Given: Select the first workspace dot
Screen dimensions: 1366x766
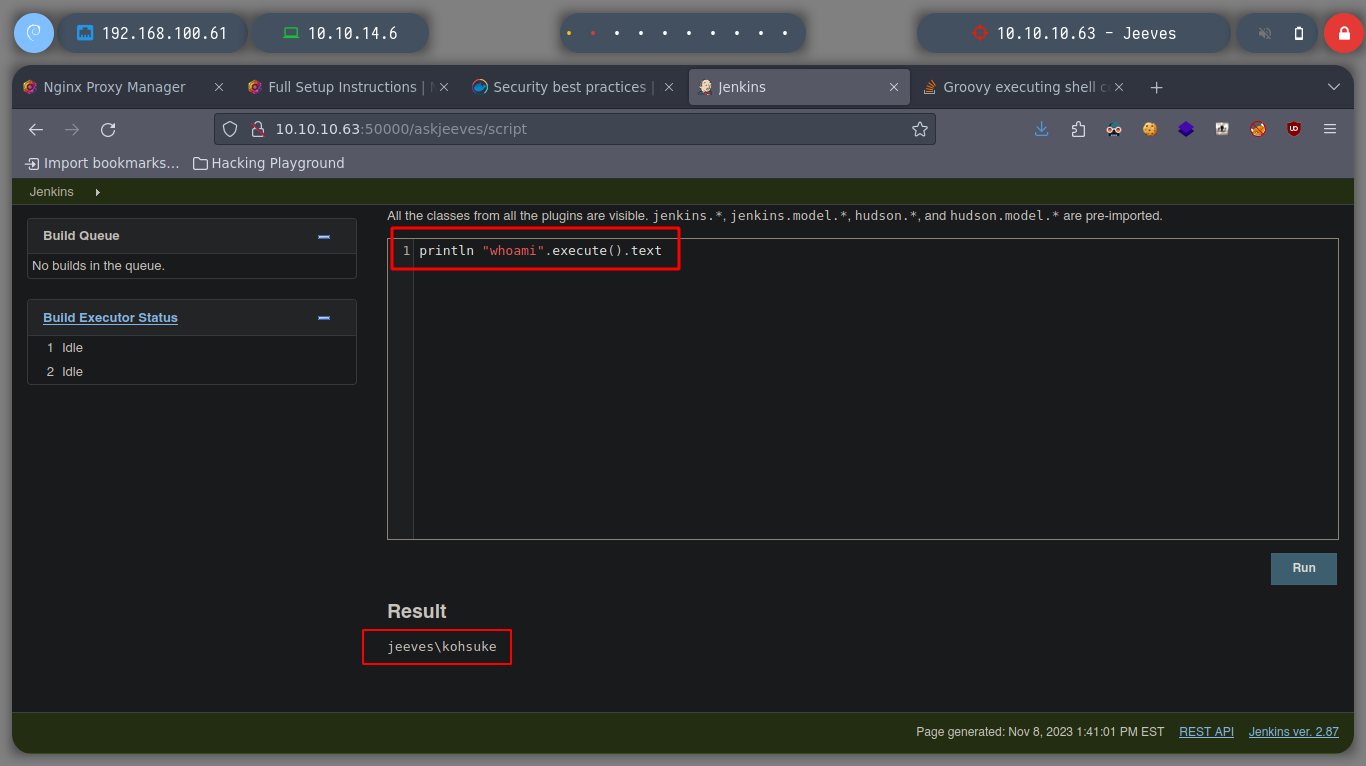Looking at the screenshot, I should pos(569,33).
